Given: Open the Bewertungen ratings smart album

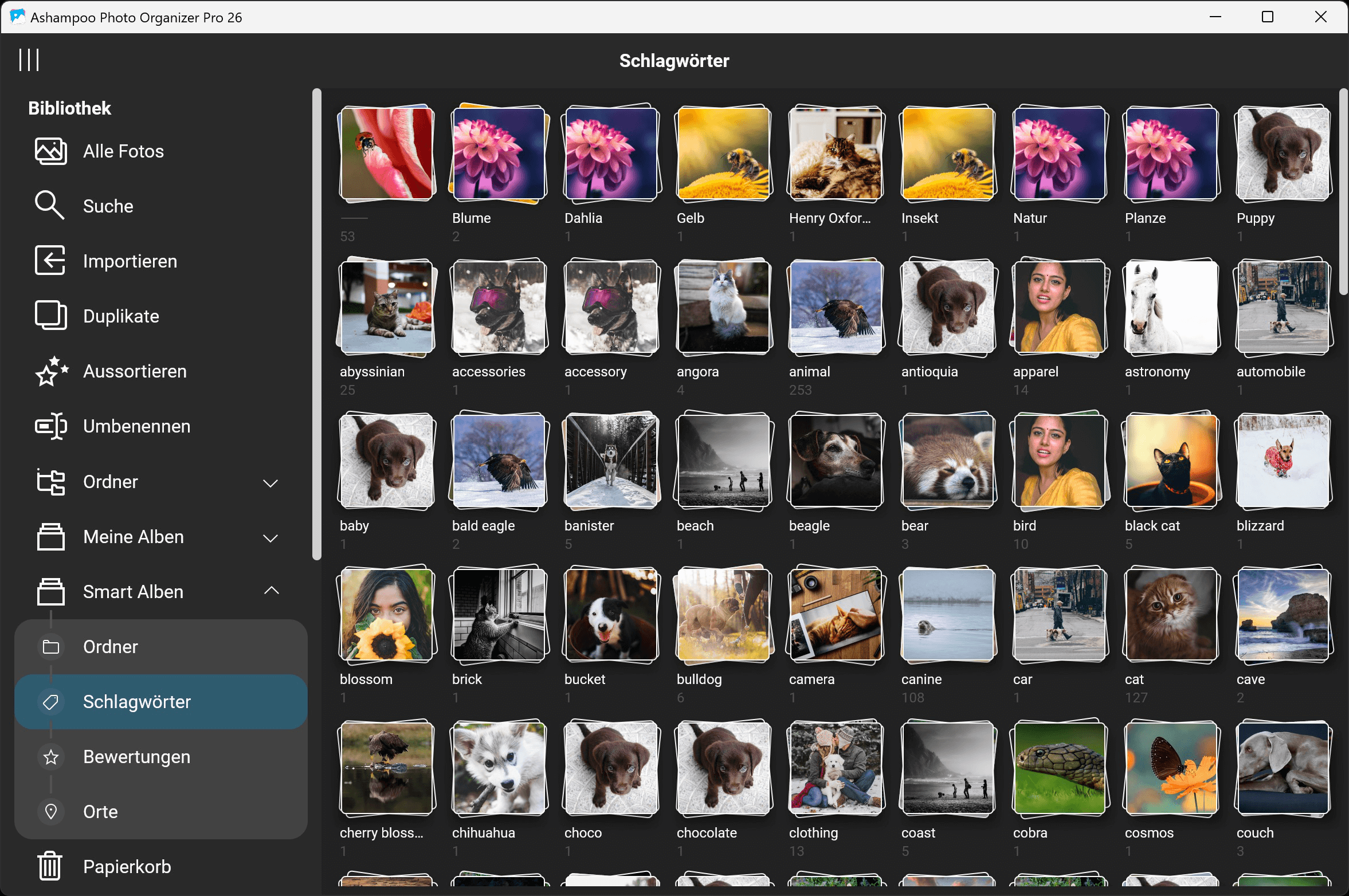Looking at the screenshot, I should click(x=136, y=756).
